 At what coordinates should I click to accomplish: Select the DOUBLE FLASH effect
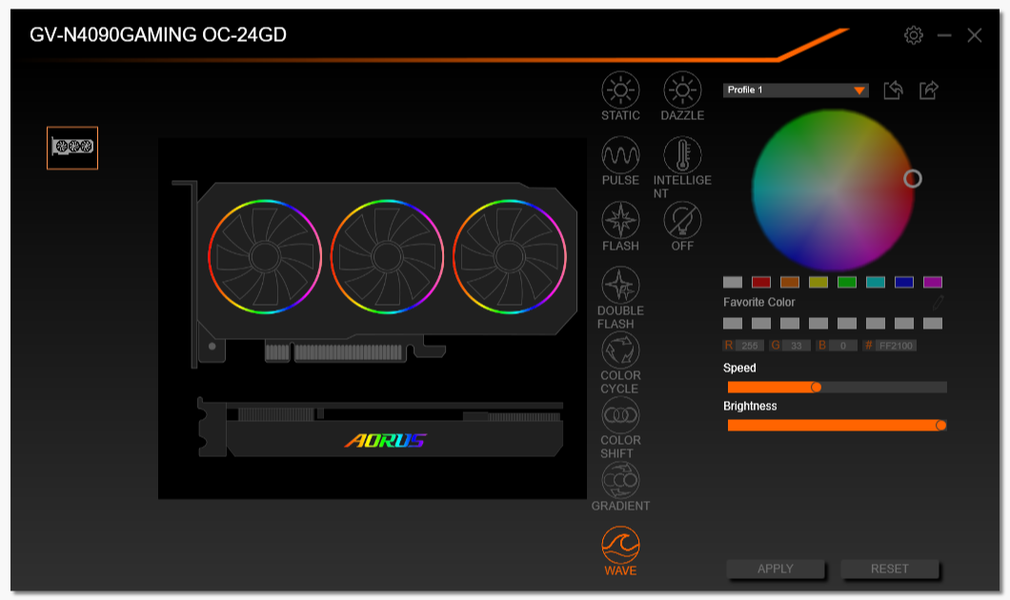click(620, 298)
